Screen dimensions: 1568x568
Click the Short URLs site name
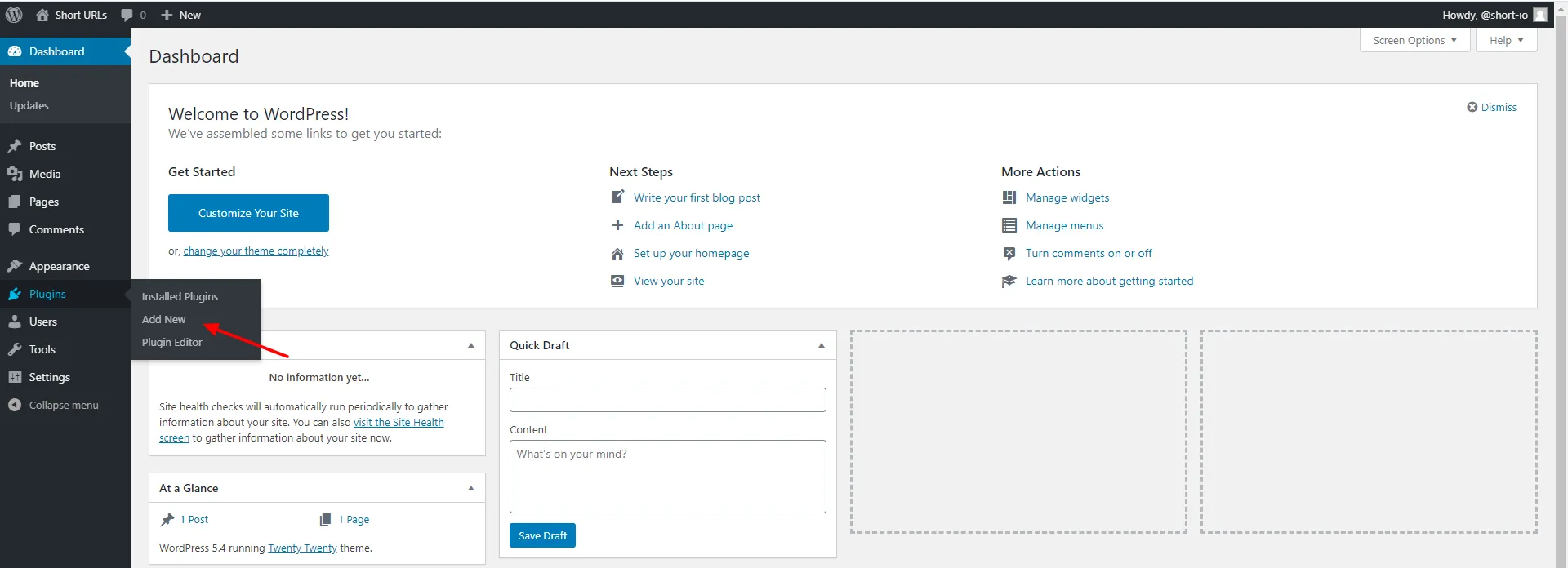[81, 15]
